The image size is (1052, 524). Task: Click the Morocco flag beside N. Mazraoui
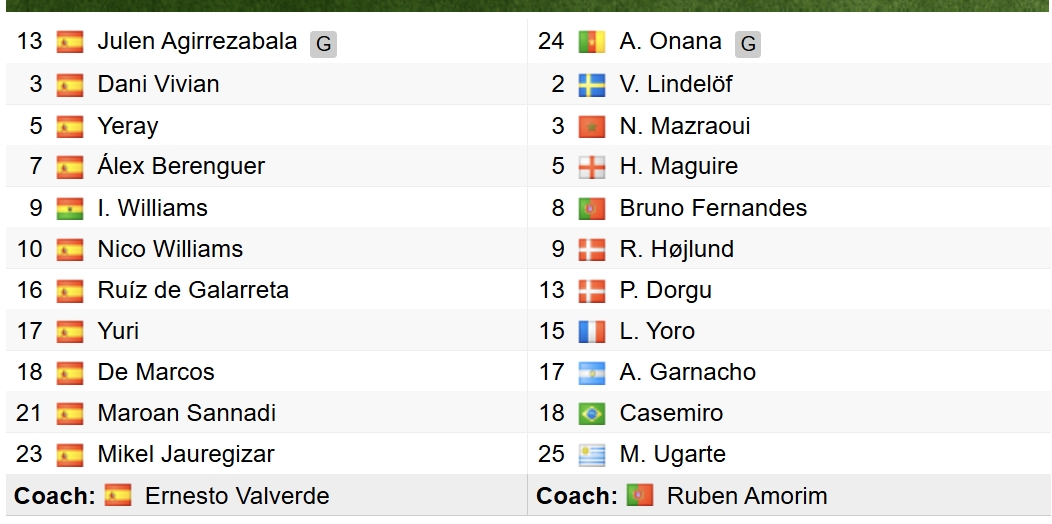point(592,127)
